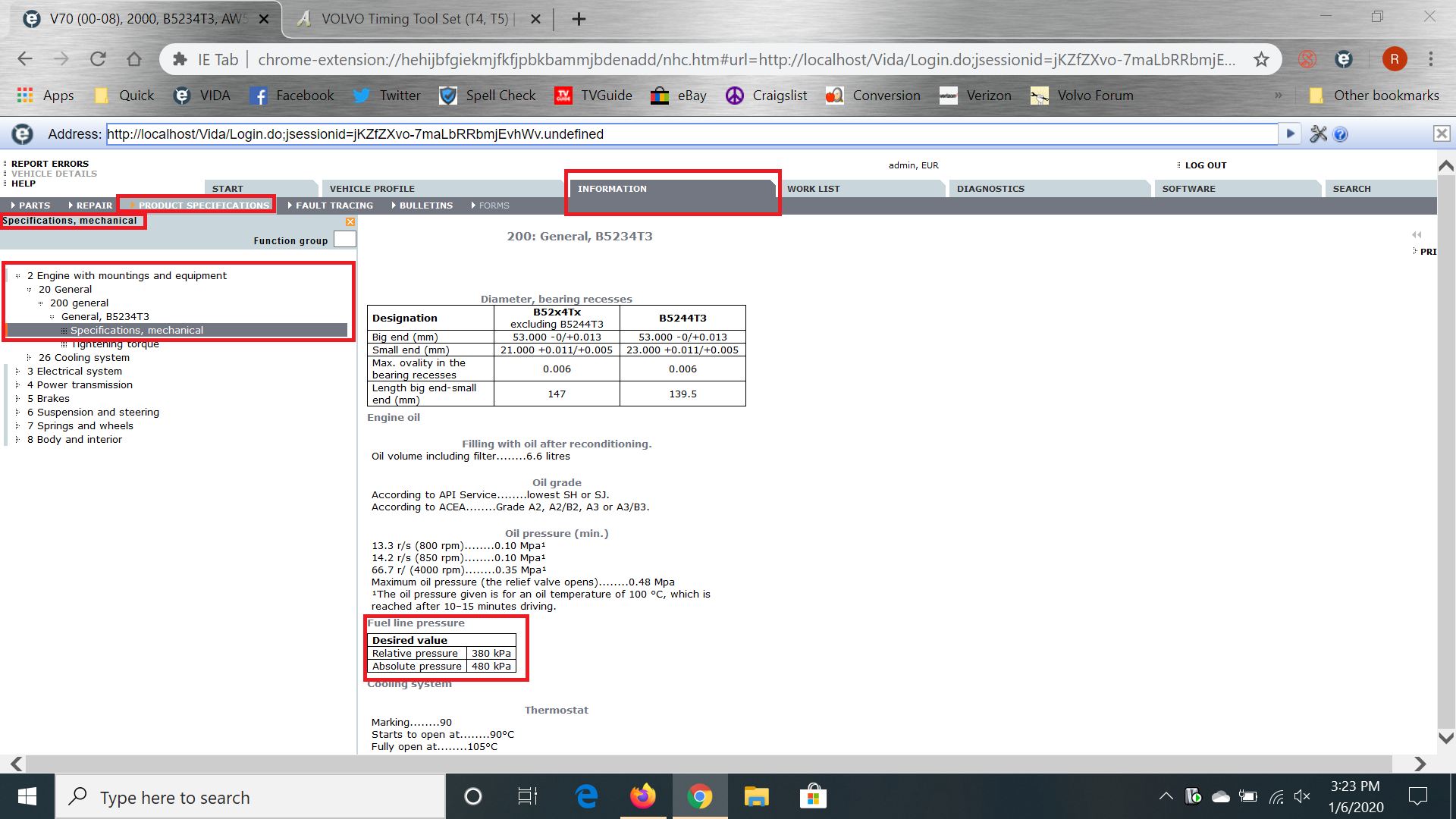This screenshot has height=819, width=1456.
Task: Click the horizontal scrollbar right arrow
Action: pyautogui.click(x=1420, y=764)
